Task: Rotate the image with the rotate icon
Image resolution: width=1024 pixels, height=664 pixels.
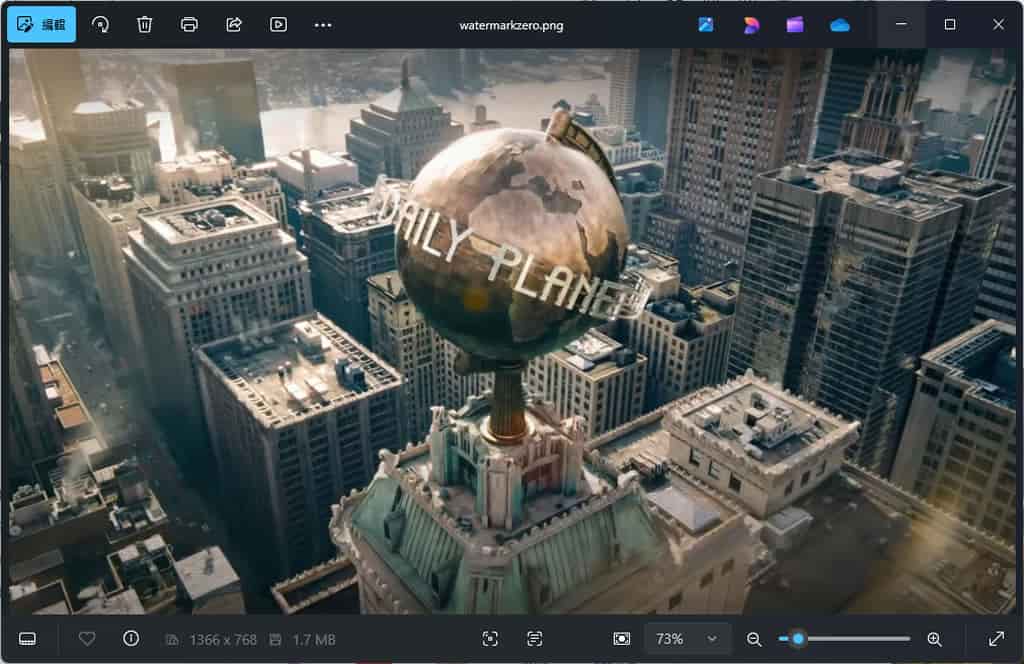Action: point(101,25)
